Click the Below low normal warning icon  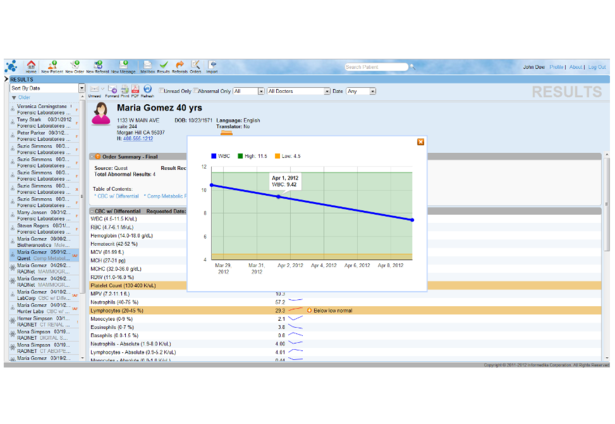(309, 310)
